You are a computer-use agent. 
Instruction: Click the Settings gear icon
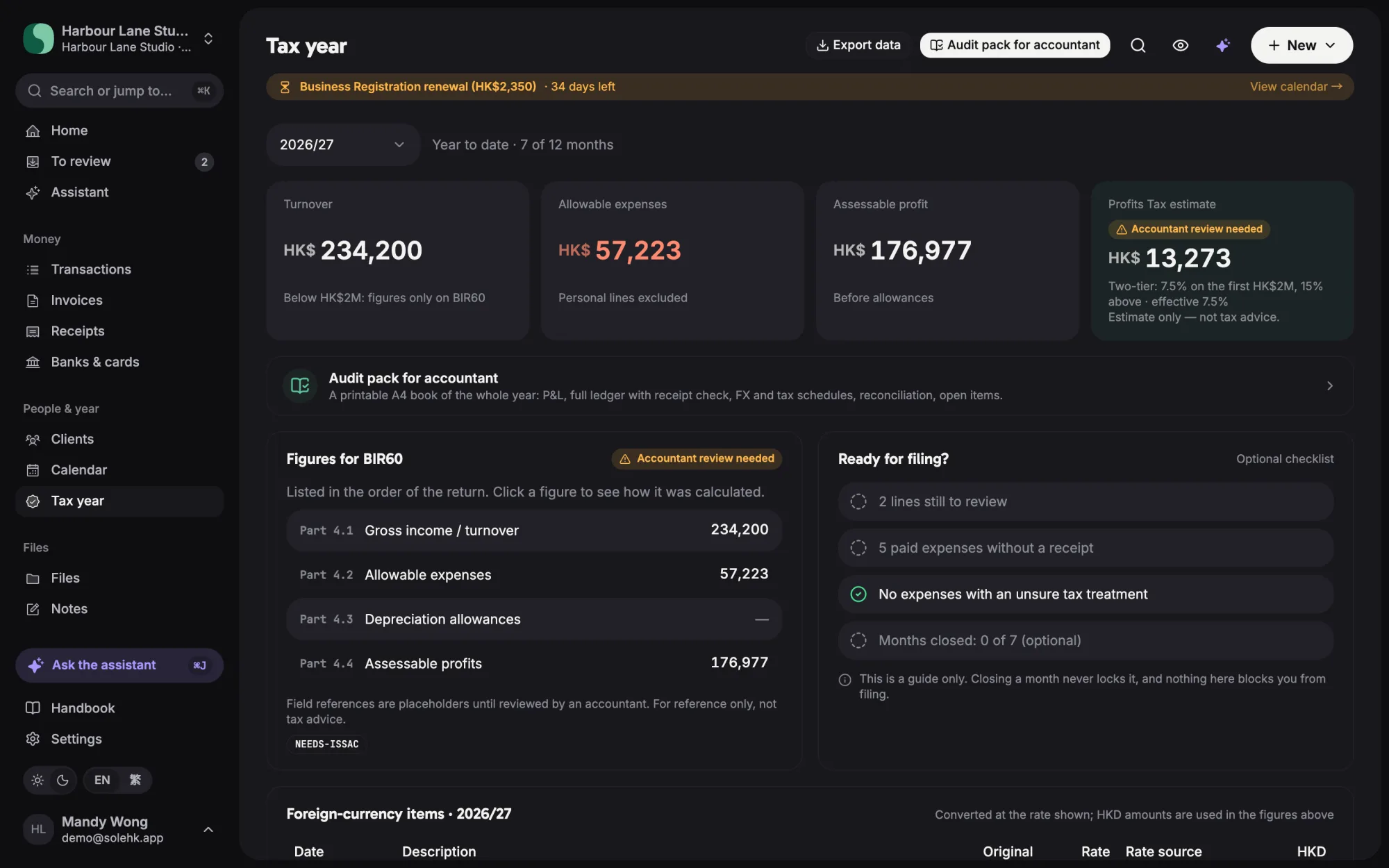[33, 739]
